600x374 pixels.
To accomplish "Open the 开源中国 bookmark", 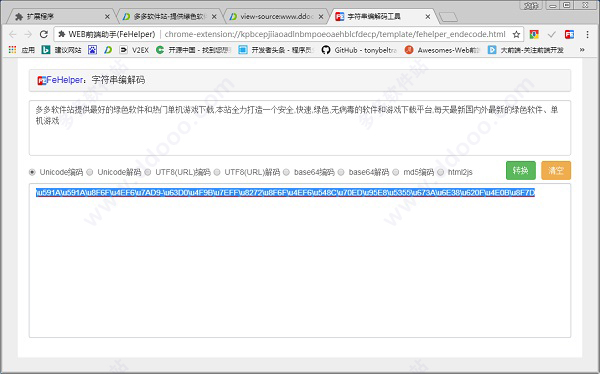I will (193, 50).
